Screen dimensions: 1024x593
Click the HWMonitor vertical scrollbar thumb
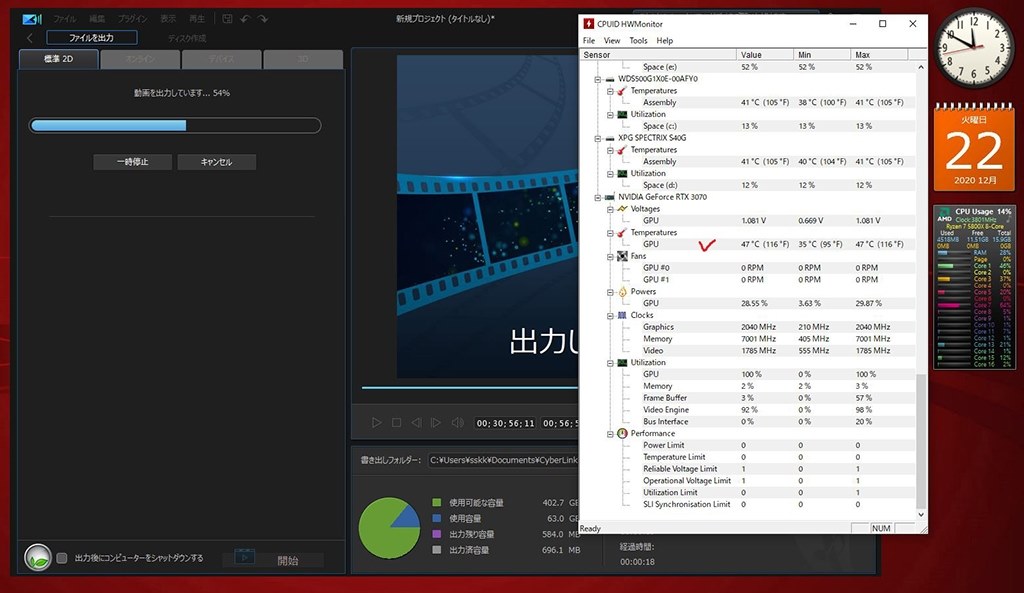921,441
